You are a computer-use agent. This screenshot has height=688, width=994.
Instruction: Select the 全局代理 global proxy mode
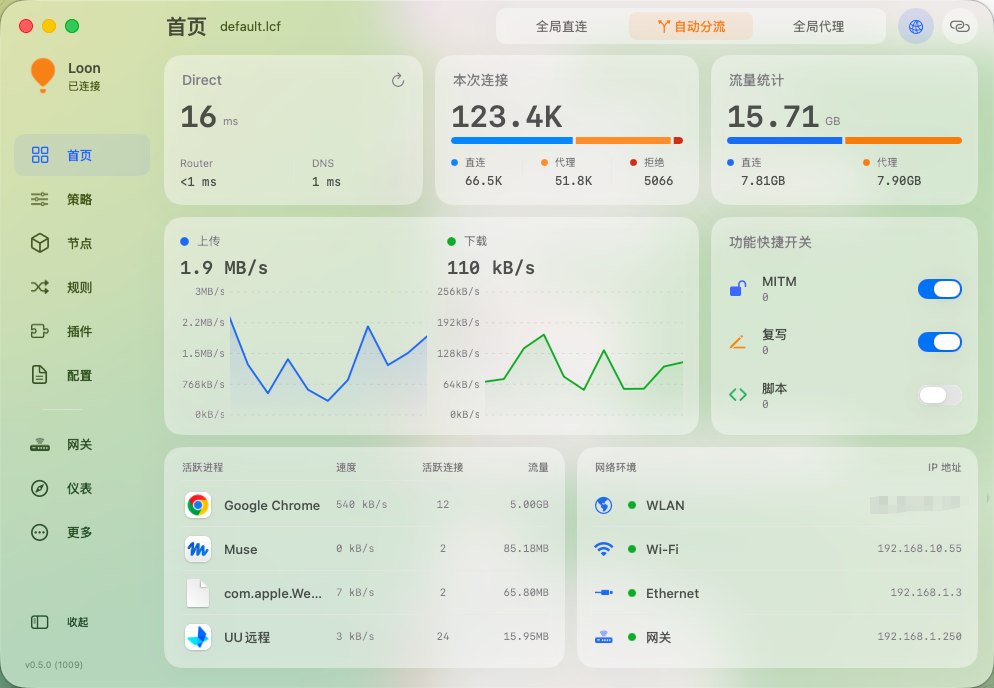click(x=818, y=27)
